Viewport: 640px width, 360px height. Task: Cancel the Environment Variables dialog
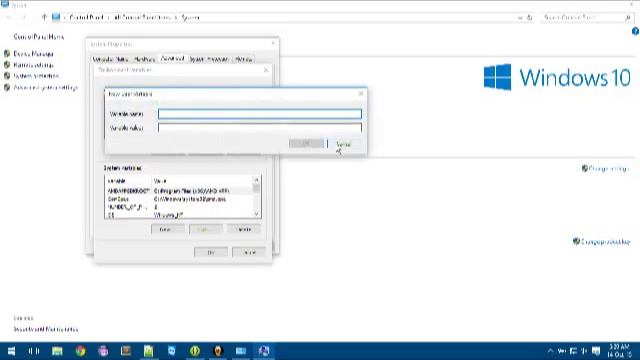pyautogui.click(x=249, y=252)
